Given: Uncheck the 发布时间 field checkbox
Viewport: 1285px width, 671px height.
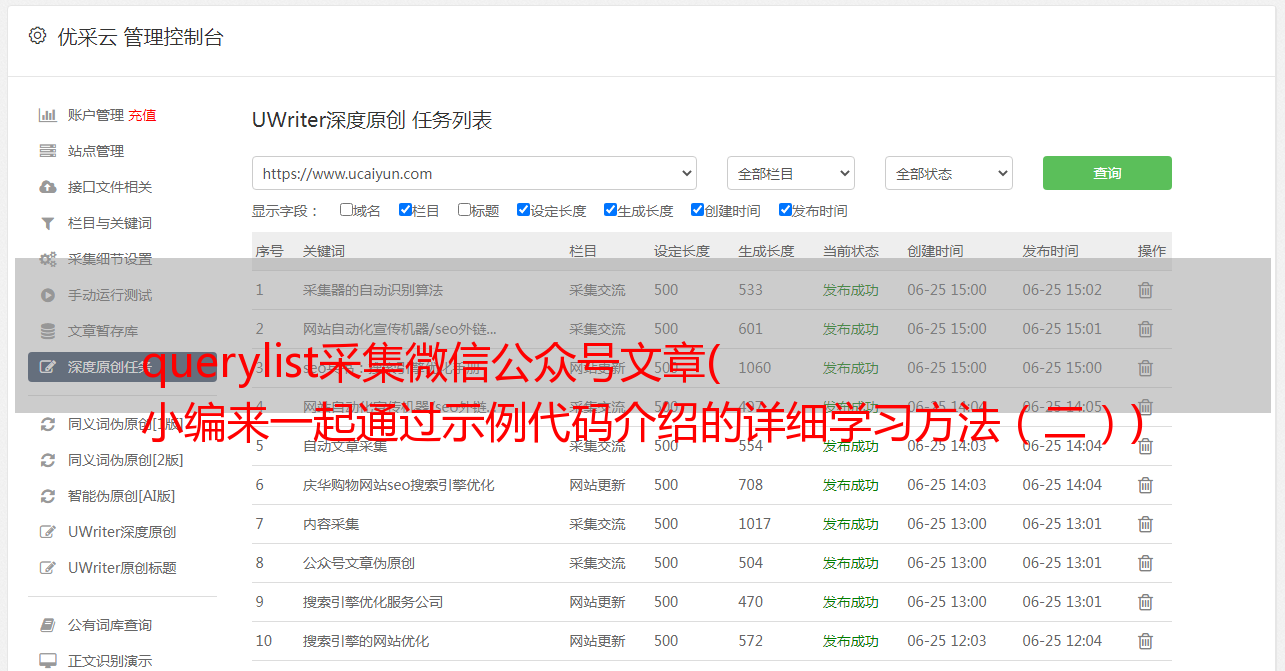Looking at the screenshot, I should [785, 210].
